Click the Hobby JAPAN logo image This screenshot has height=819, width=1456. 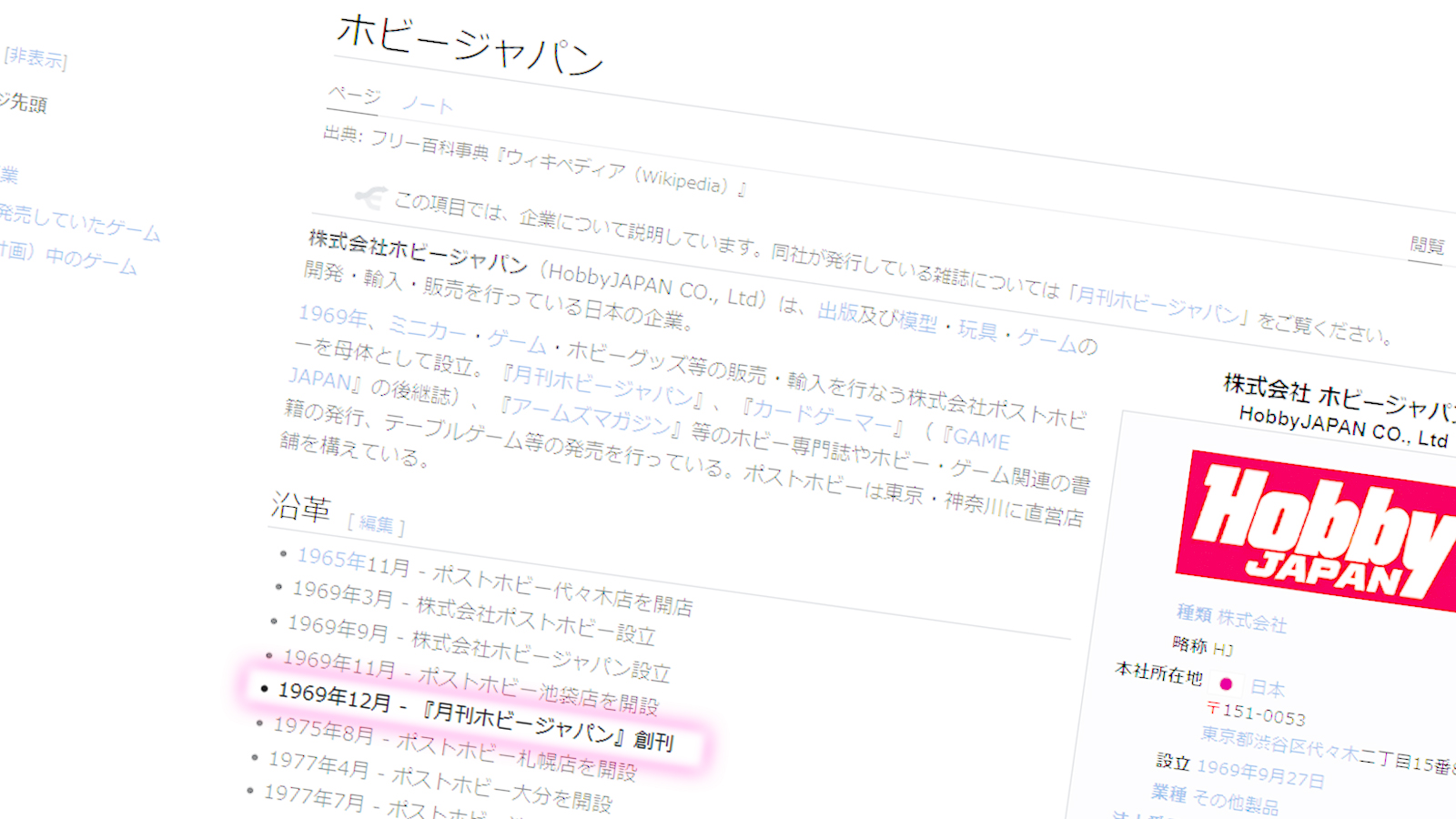1318,531
